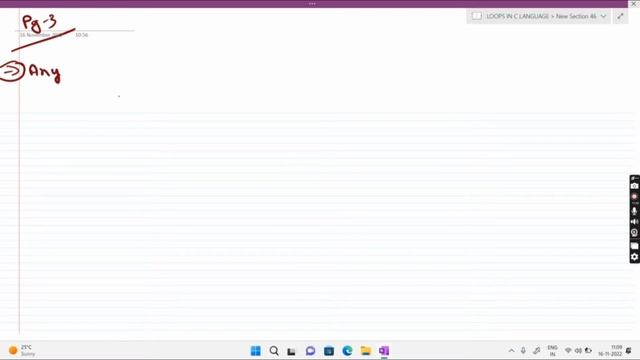This screenshot has height=360, width=640.
Task: Toggle the recorder microphone
Action: (x=634, y=211)
